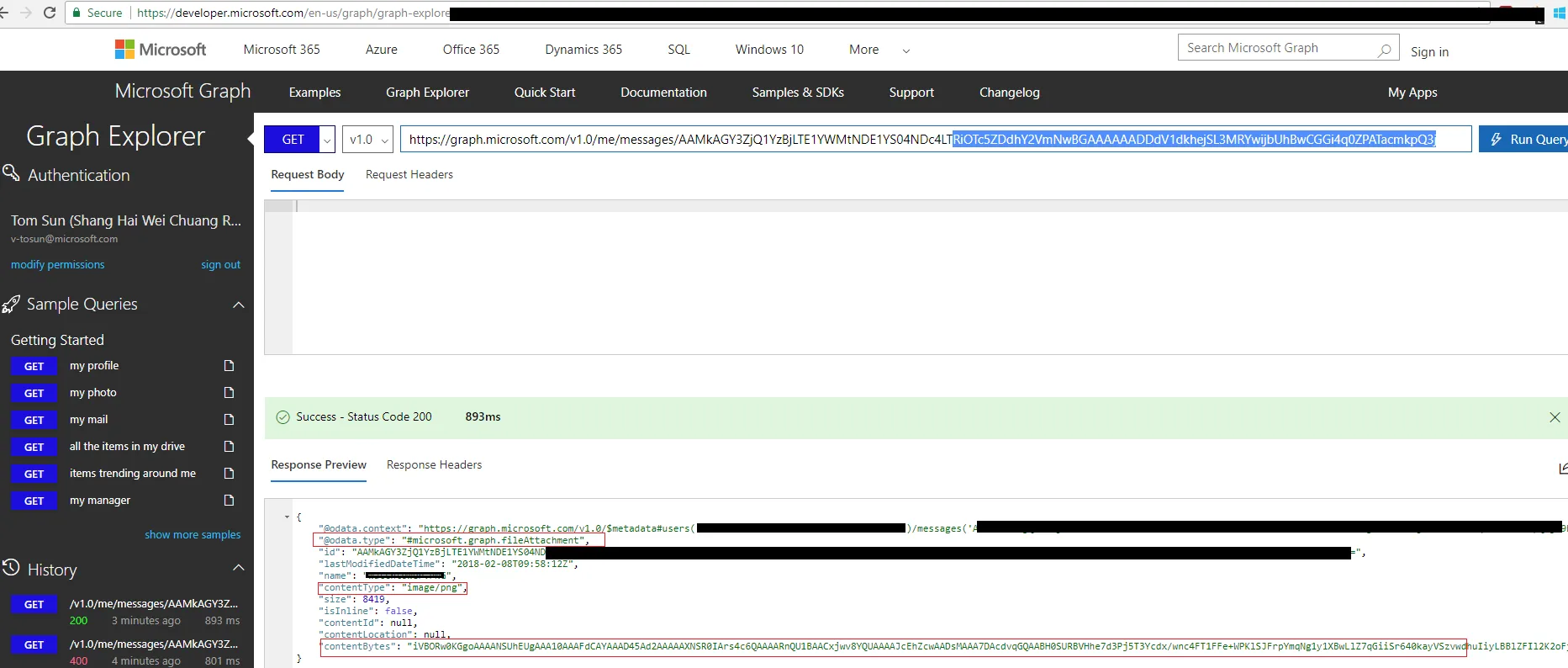Screen dimensions: 1568x668
Task: Open the HTTP method GET dropdown
Action: (x=327, y=140)
